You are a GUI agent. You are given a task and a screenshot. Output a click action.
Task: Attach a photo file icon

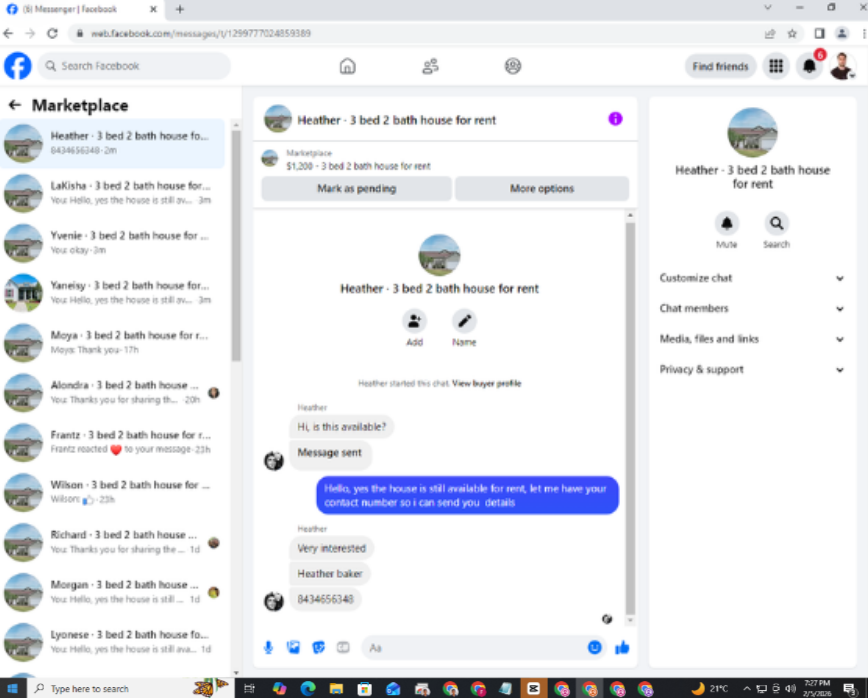click(x=293, y=647)
